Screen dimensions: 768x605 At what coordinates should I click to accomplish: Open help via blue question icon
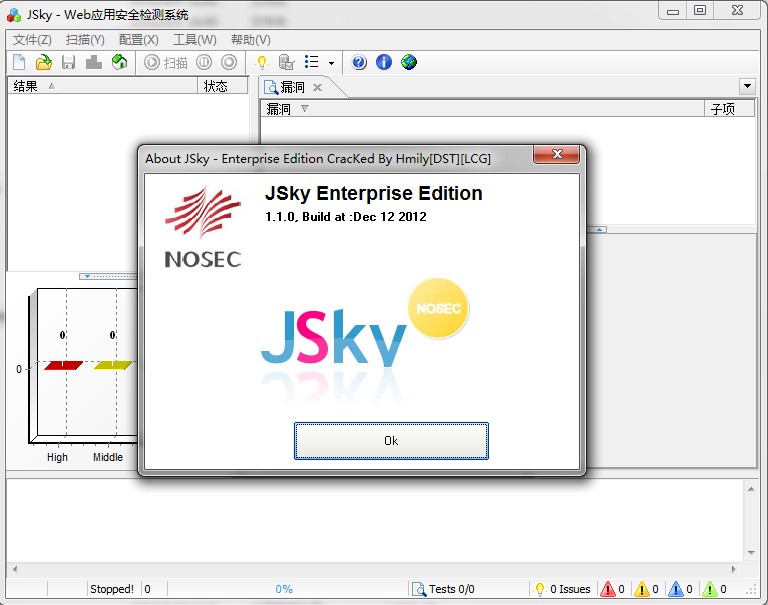[359, 62]
